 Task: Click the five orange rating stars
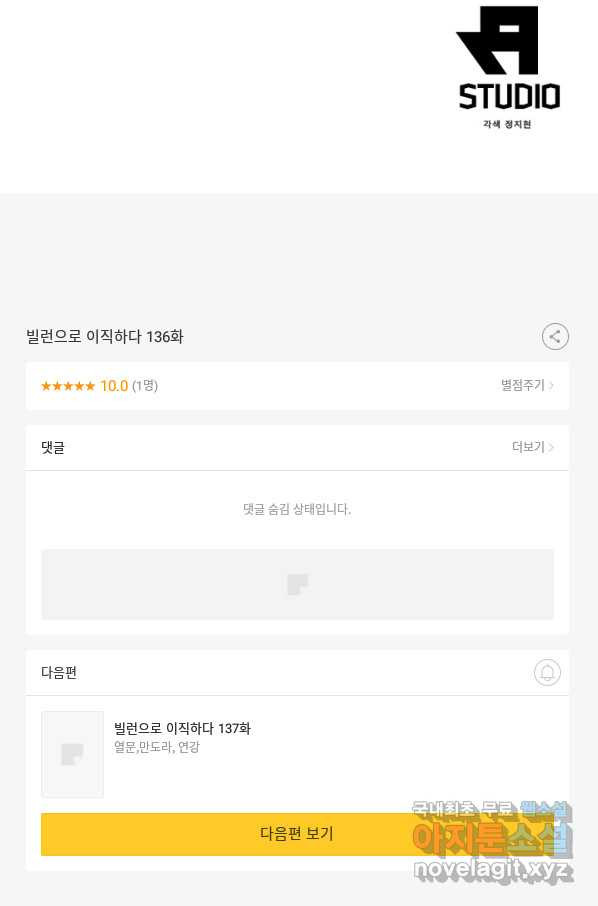tap(68, 386)
